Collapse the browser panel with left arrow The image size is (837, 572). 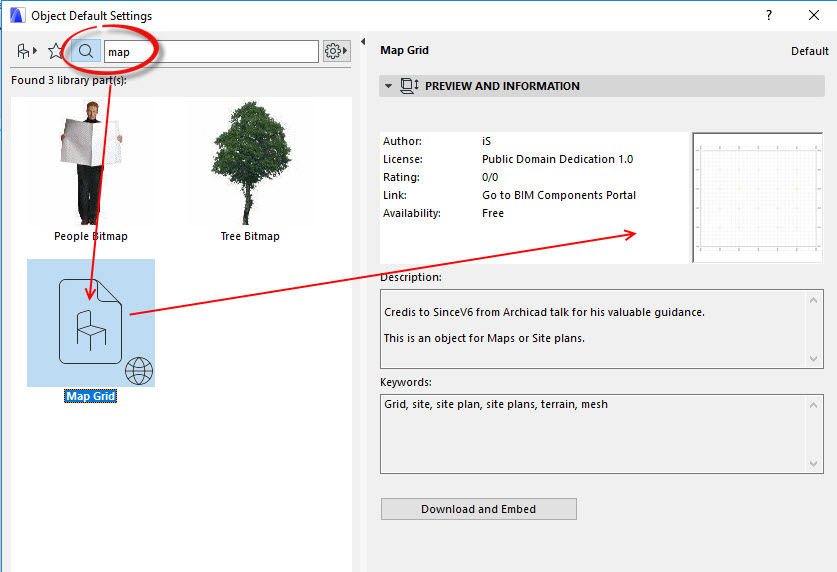[x=363, y=42]
